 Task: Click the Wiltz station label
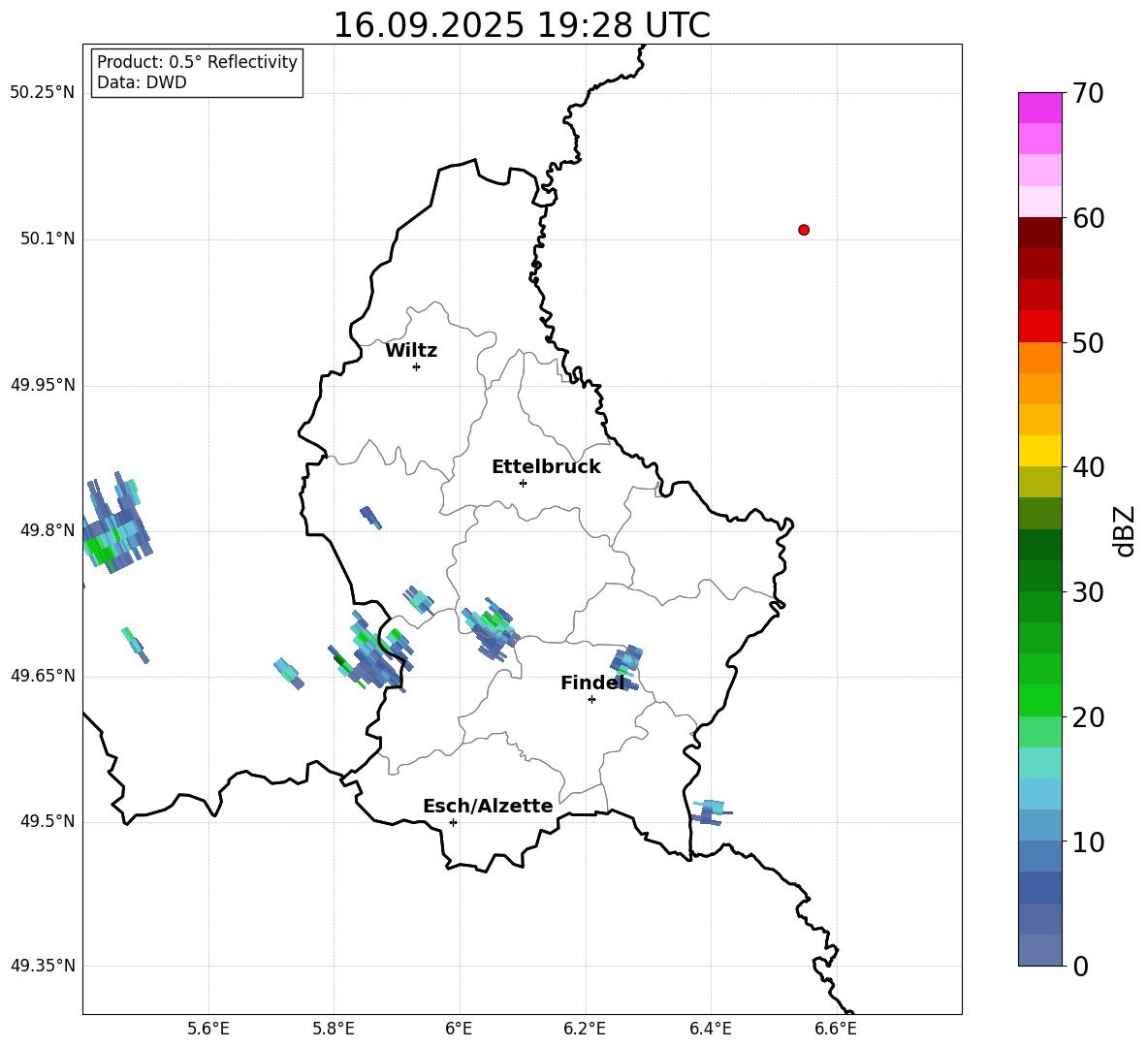tap(411, 351)
